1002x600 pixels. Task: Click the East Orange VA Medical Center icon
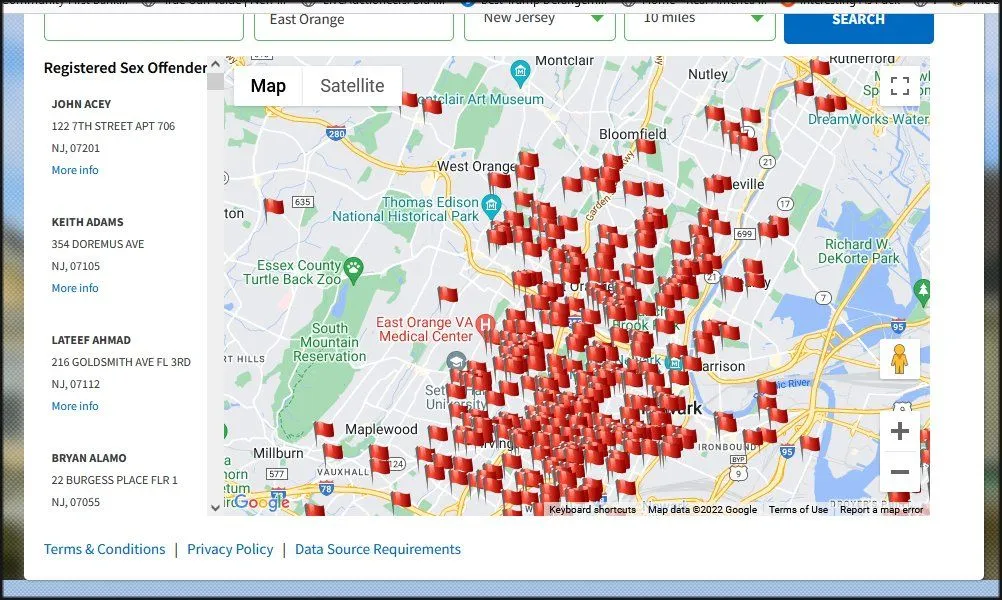point(486,325)
